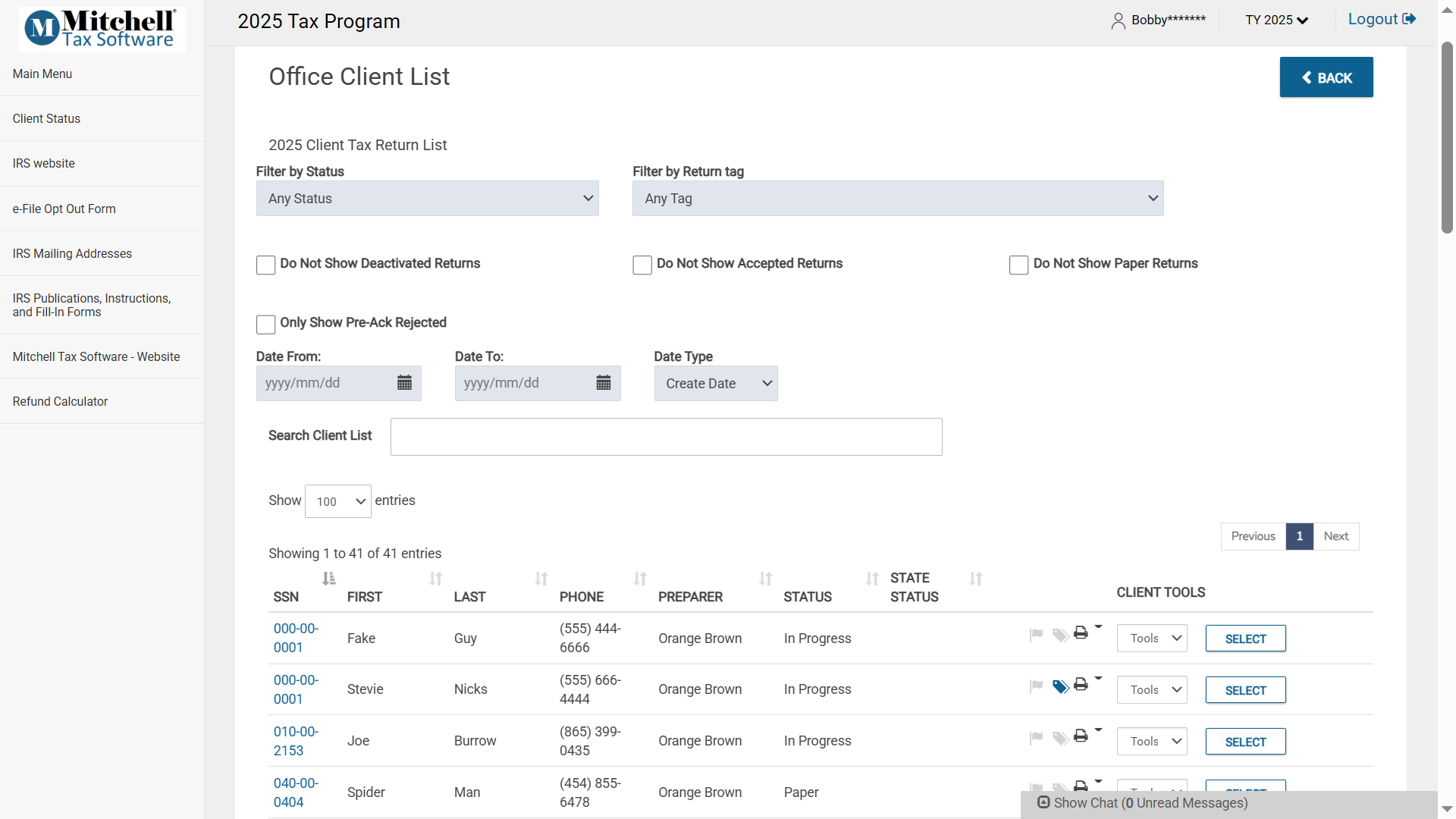This screenshot has height=819, width=1456.
Task: Go to the Next page
Action: [x=1335, y=536]
